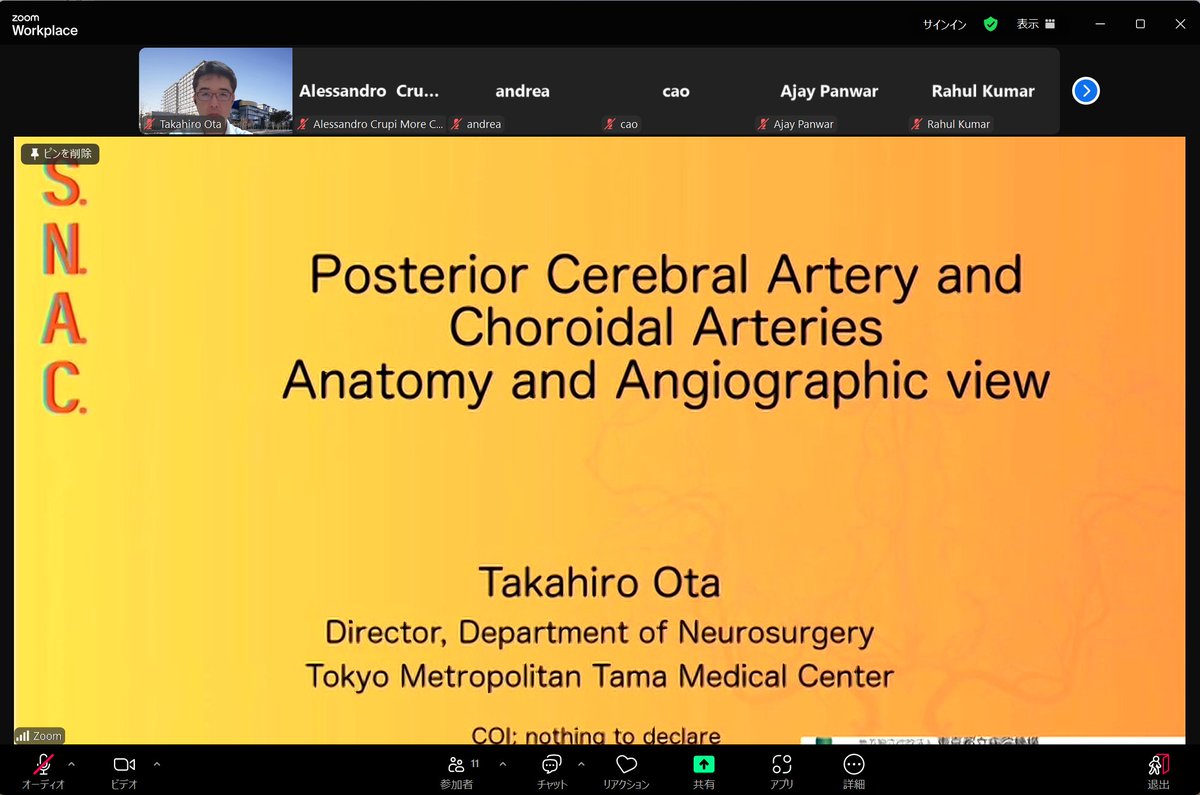
Task: Click the muted mic icon on Ajay Panwar label
Action: coord(763,124)
